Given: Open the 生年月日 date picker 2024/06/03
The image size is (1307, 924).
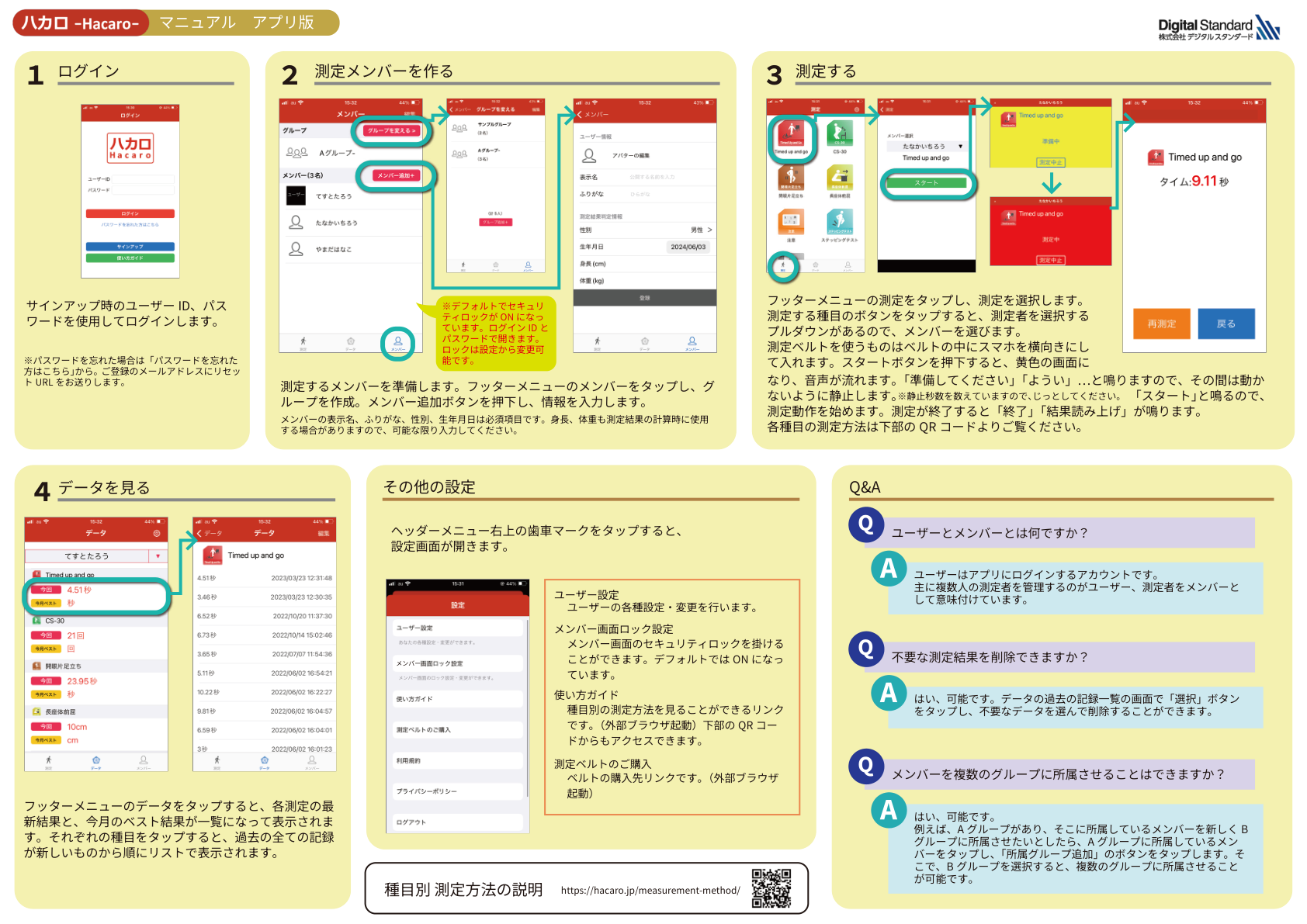Looking at the screenshot, I should 688,247.
